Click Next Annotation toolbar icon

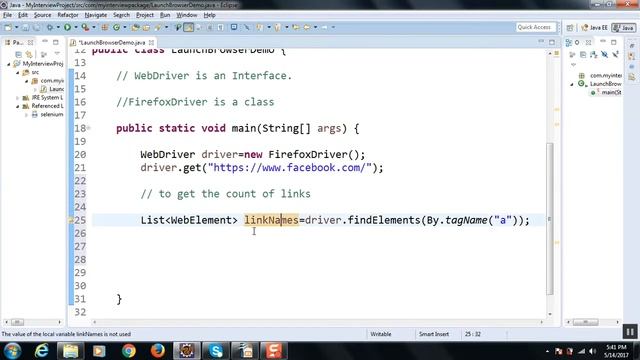click(260, 27)
